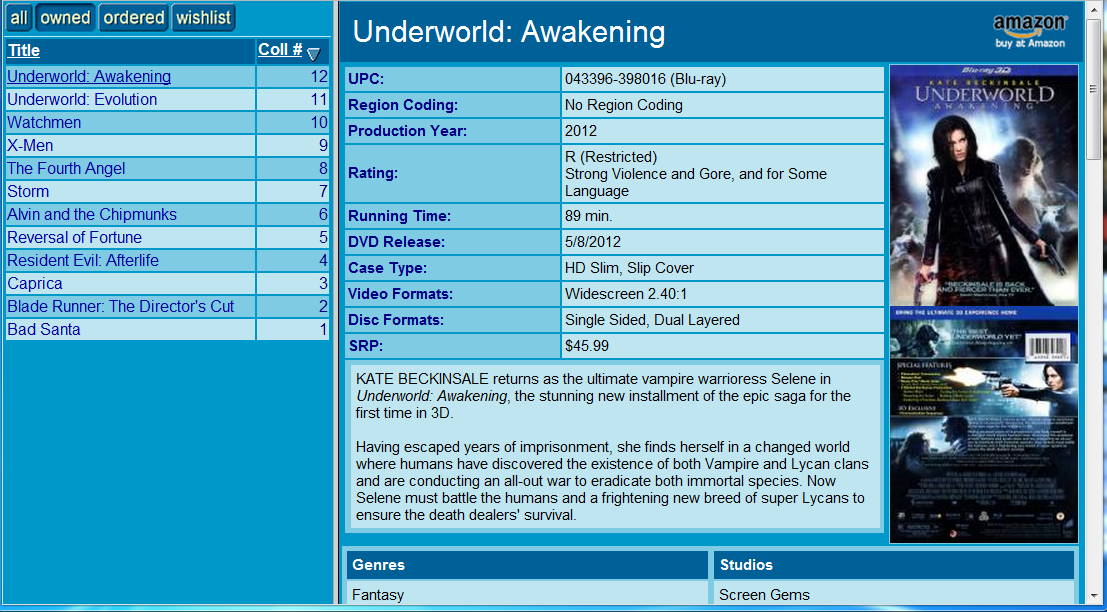Click the Studios section header
This screenshot has width=1107, height=612.
pyautogui.click(x=894, y=565)
